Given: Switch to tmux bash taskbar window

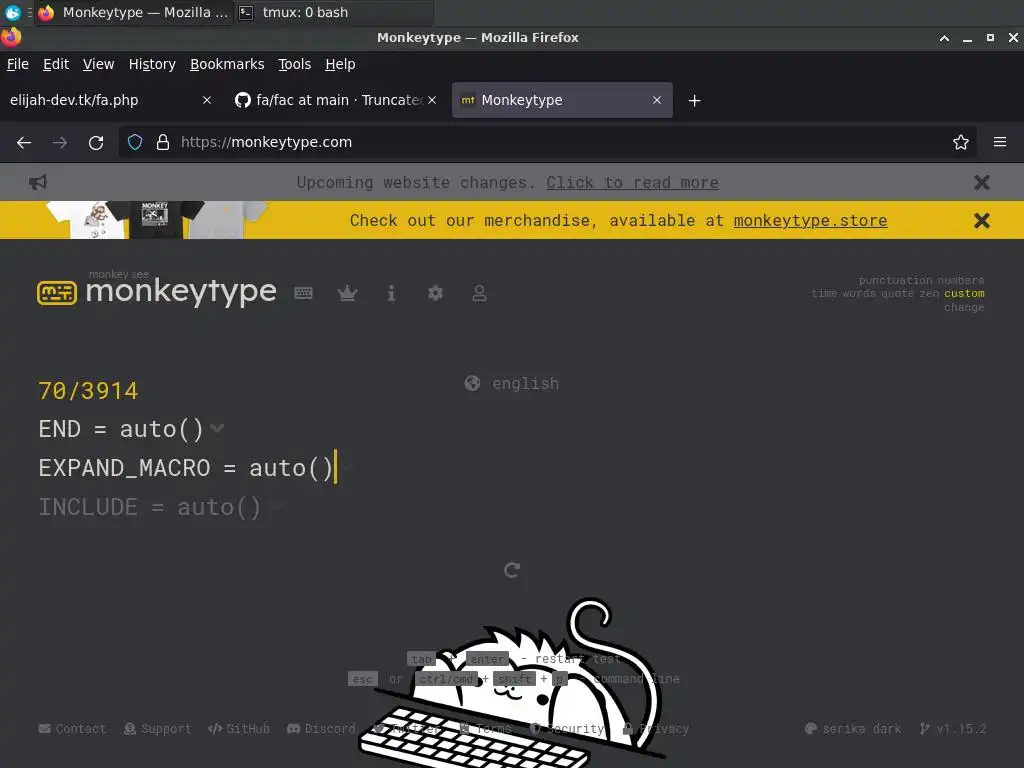Looking at the screenshot, I should tap(332, 12).
